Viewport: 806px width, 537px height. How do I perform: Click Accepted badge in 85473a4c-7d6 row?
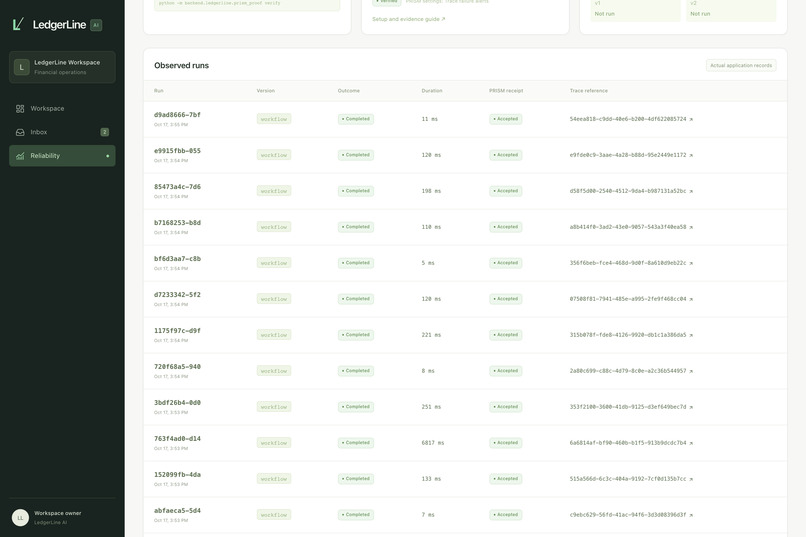506,191
